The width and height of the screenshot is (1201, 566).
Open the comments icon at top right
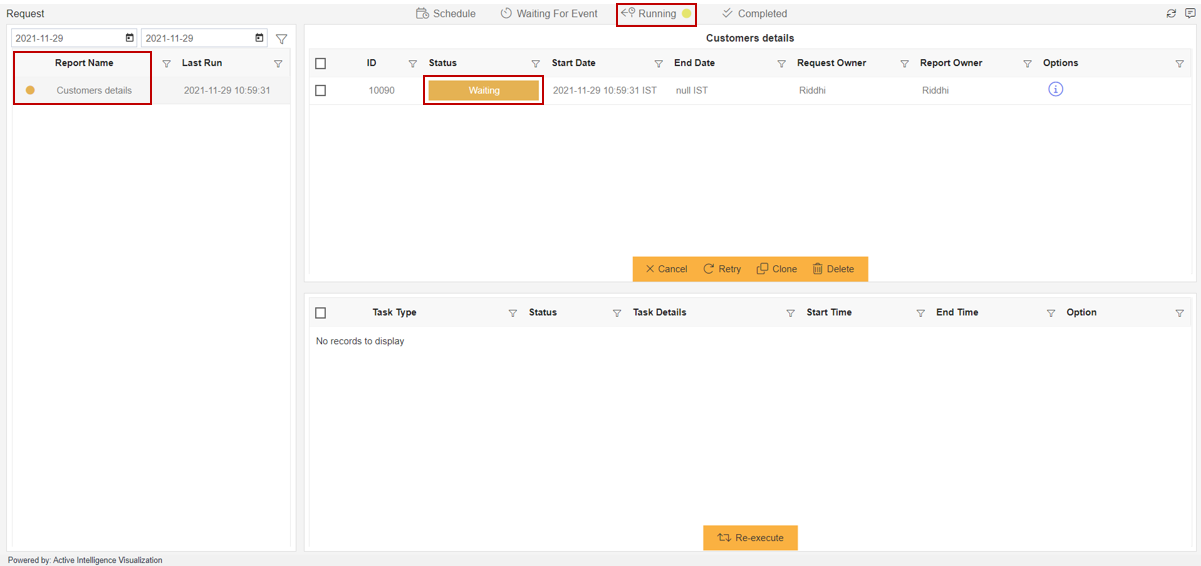coord(1189,14)
